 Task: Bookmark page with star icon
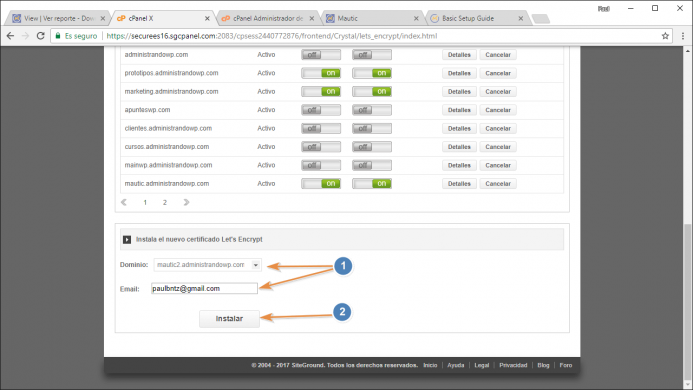pyautogui.click(x=665, y=36)
